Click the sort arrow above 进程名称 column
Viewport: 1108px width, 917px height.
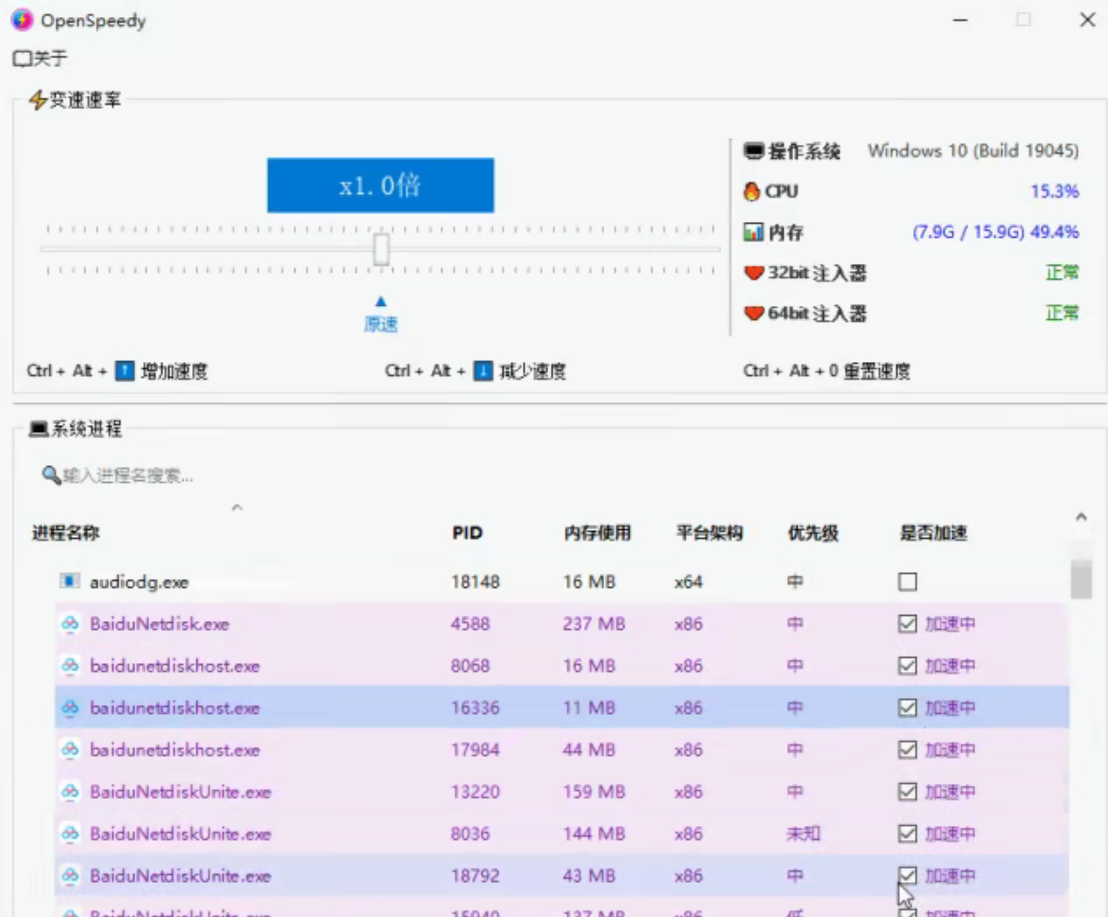pos(237,507)
